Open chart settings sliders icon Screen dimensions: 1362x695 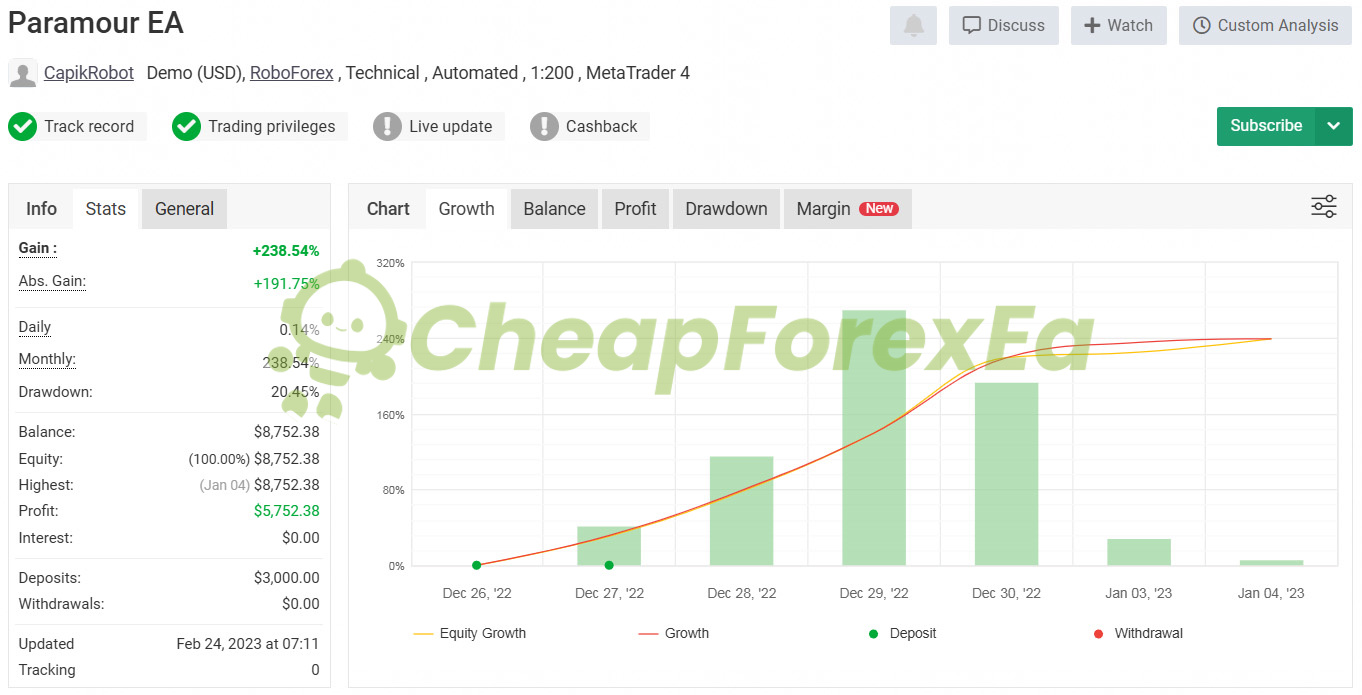click(1324, 207)
